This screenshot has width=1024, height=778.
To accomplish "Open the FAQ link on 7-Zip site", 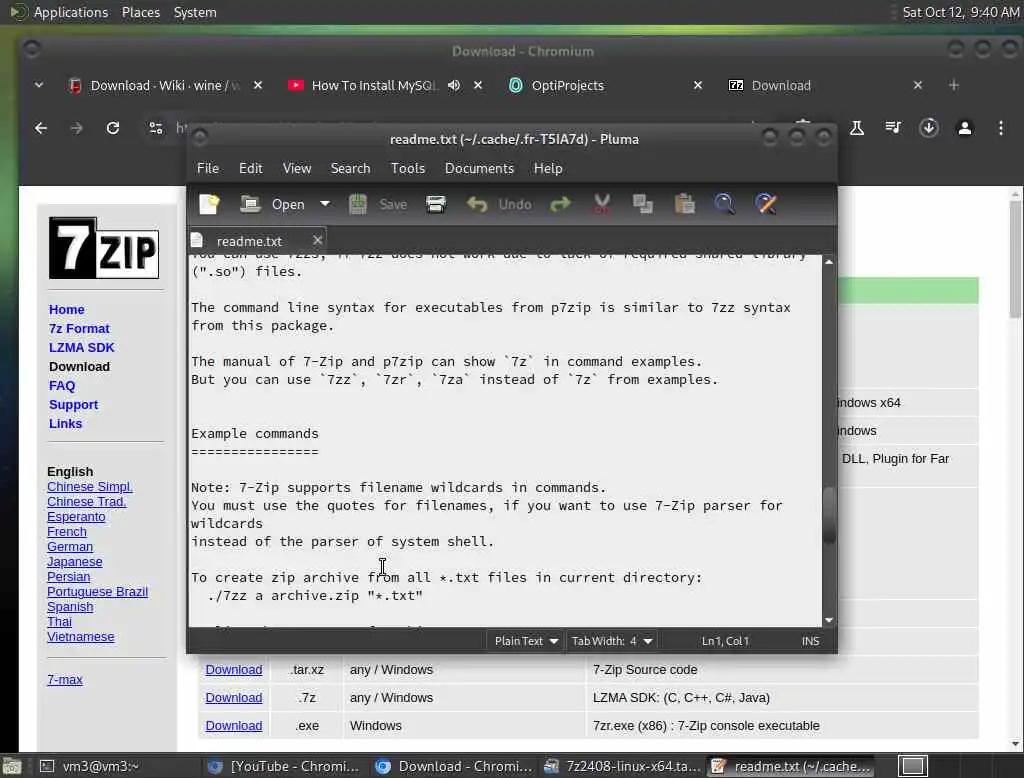I will (x=62, y=385).
